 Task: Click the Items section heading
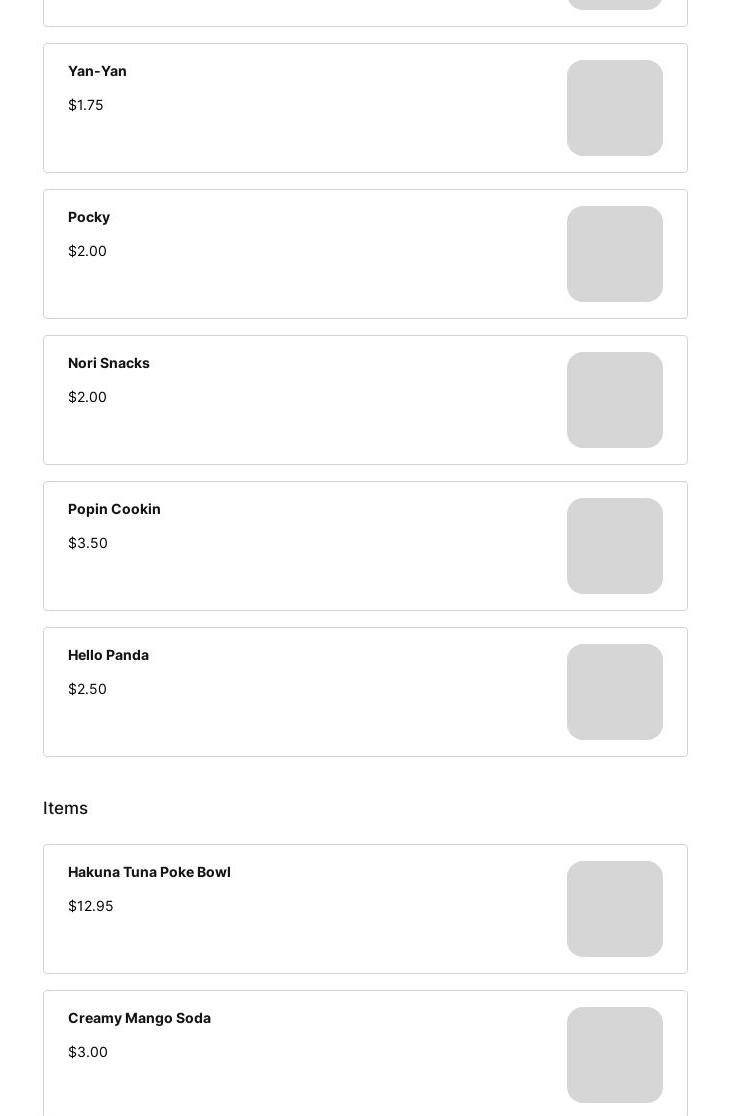[x=65, y=808]
